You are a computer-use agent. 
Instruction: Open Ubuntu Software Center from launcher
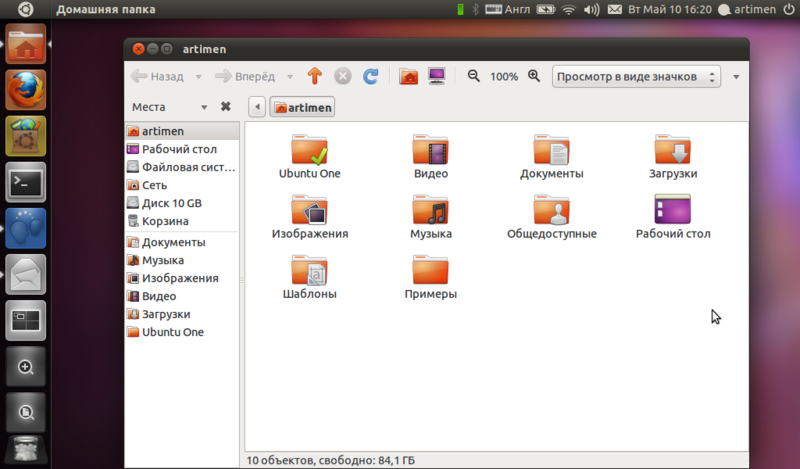click(x=26, y=136)
